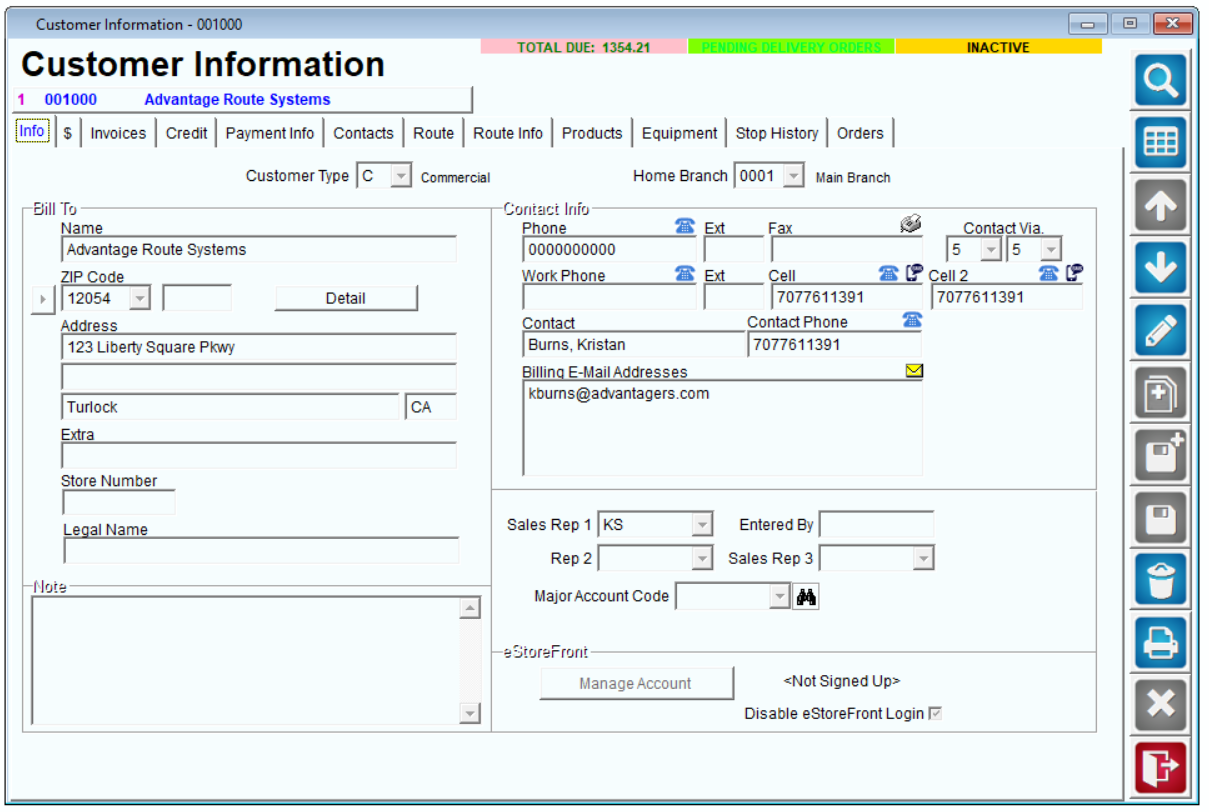This screenshot has width=1209, height=812.
Task: Click the gray X cancel icon
Action: 1160,705
